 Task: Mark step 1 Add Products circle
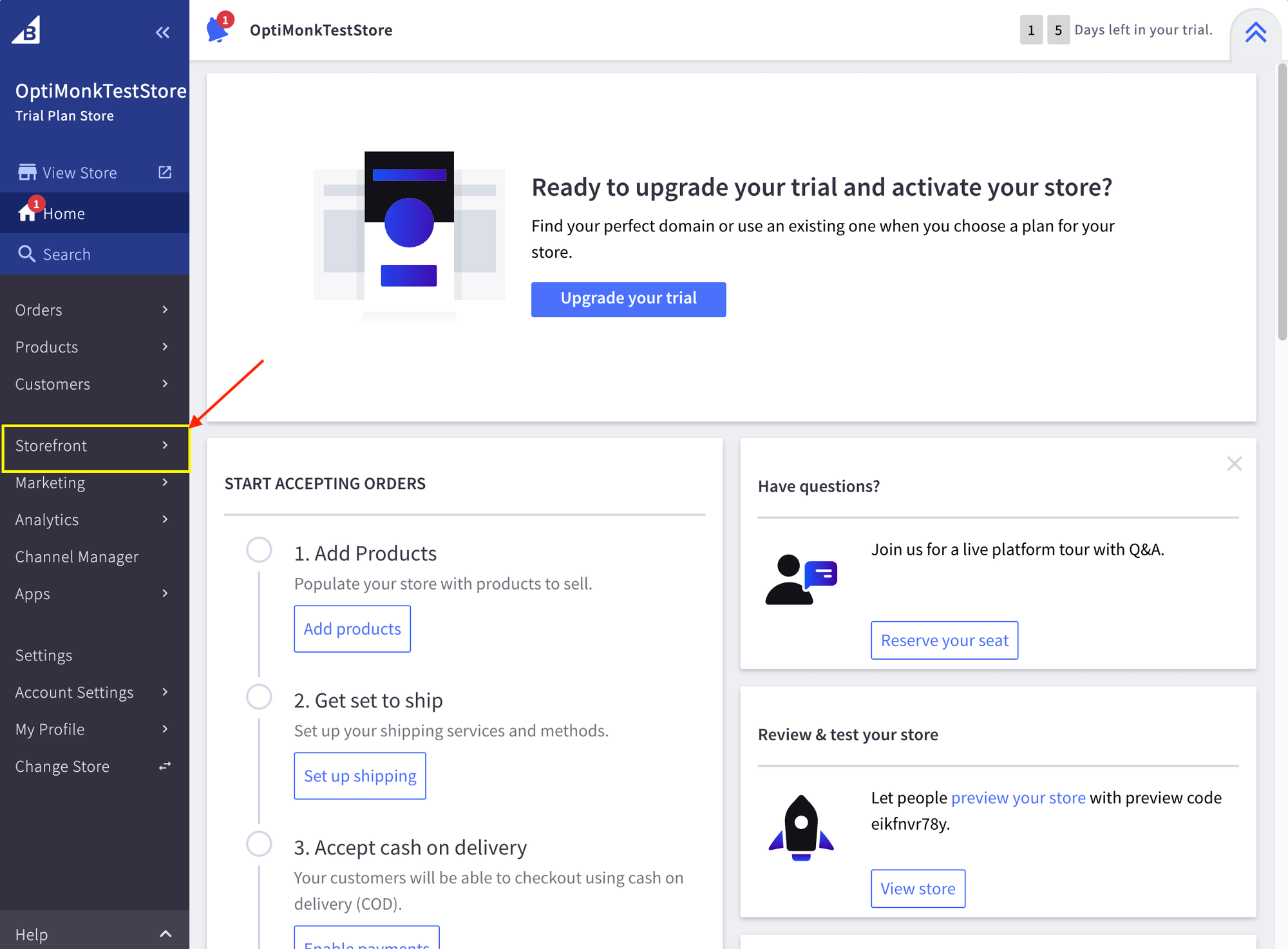(259, 550)
